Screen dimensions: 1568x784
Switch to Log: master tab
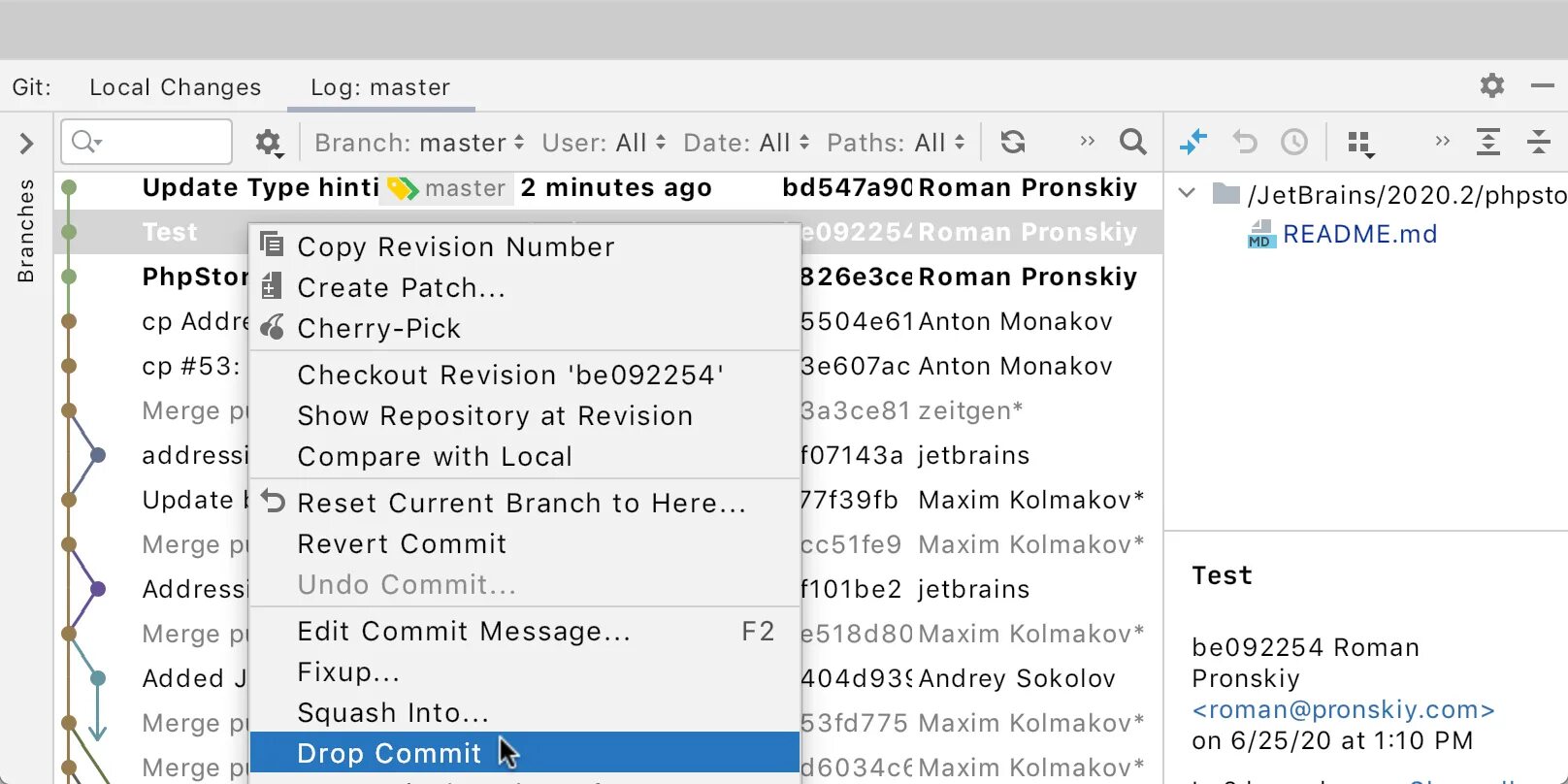click(380, 87)
